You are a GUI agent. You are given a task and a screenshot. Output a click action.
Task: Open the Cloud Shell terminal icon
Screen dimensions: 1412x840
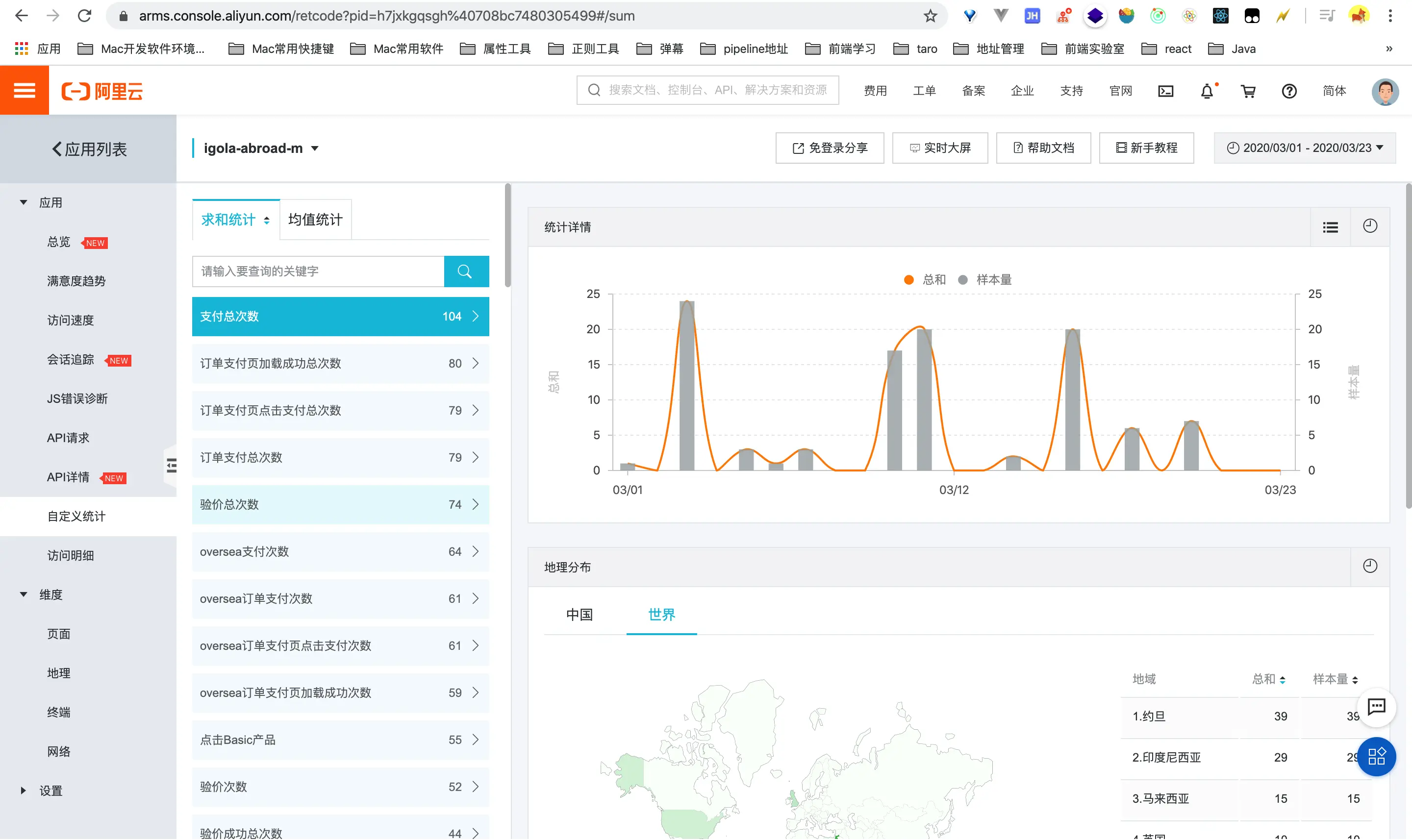pyautogui.click(x=1165, y=91)
